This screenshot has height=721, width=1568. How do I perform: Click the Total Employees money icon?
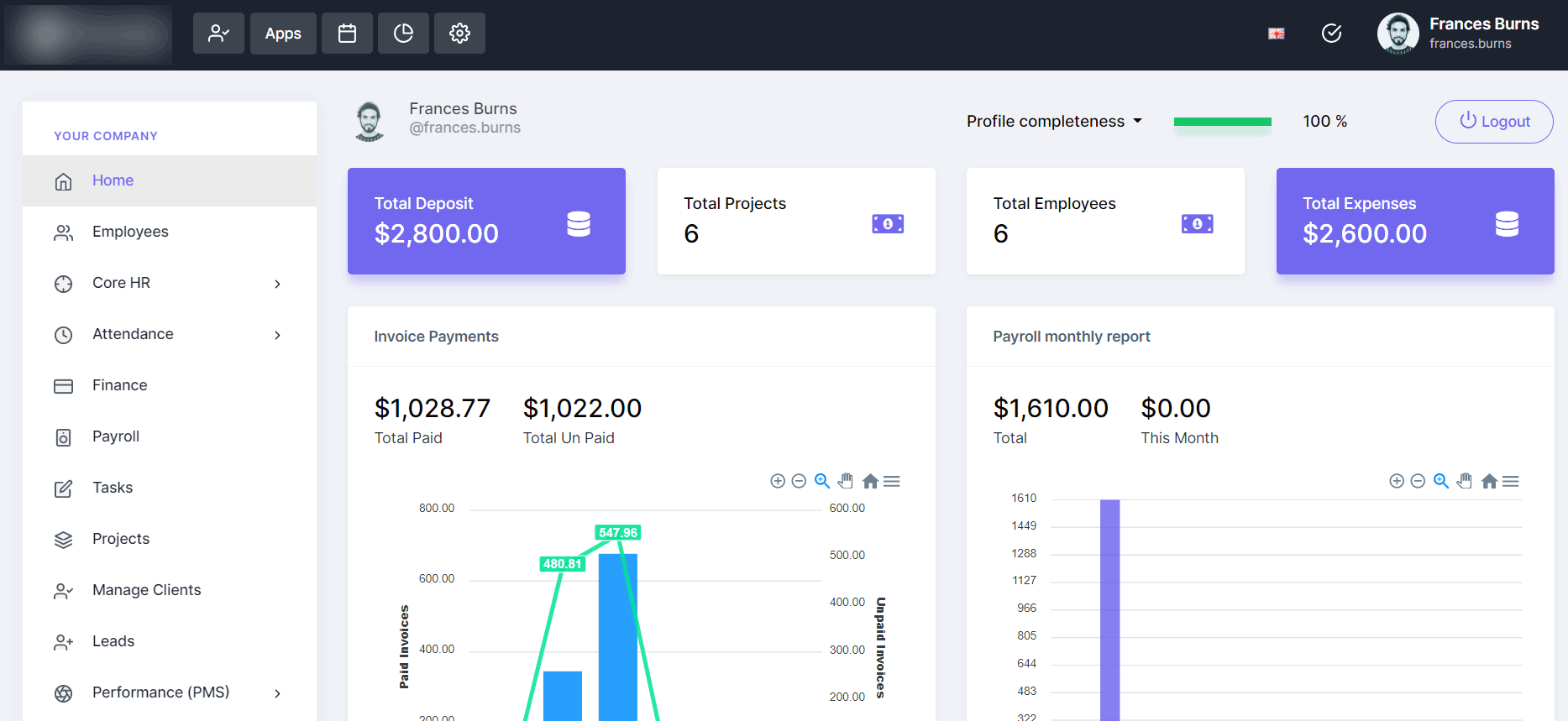[x=1198, y=223]
